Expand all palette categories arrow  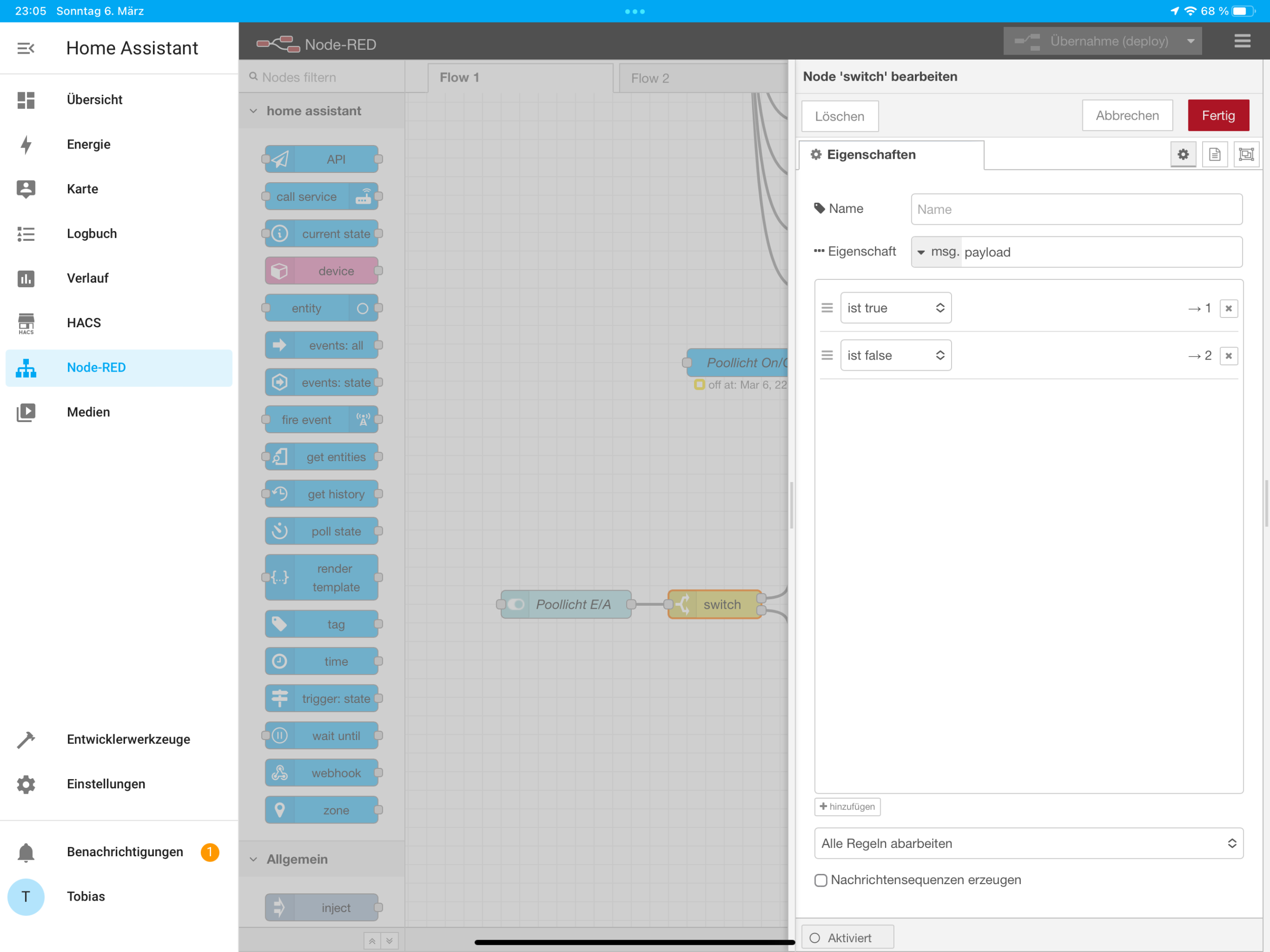(x=389, y=942)
